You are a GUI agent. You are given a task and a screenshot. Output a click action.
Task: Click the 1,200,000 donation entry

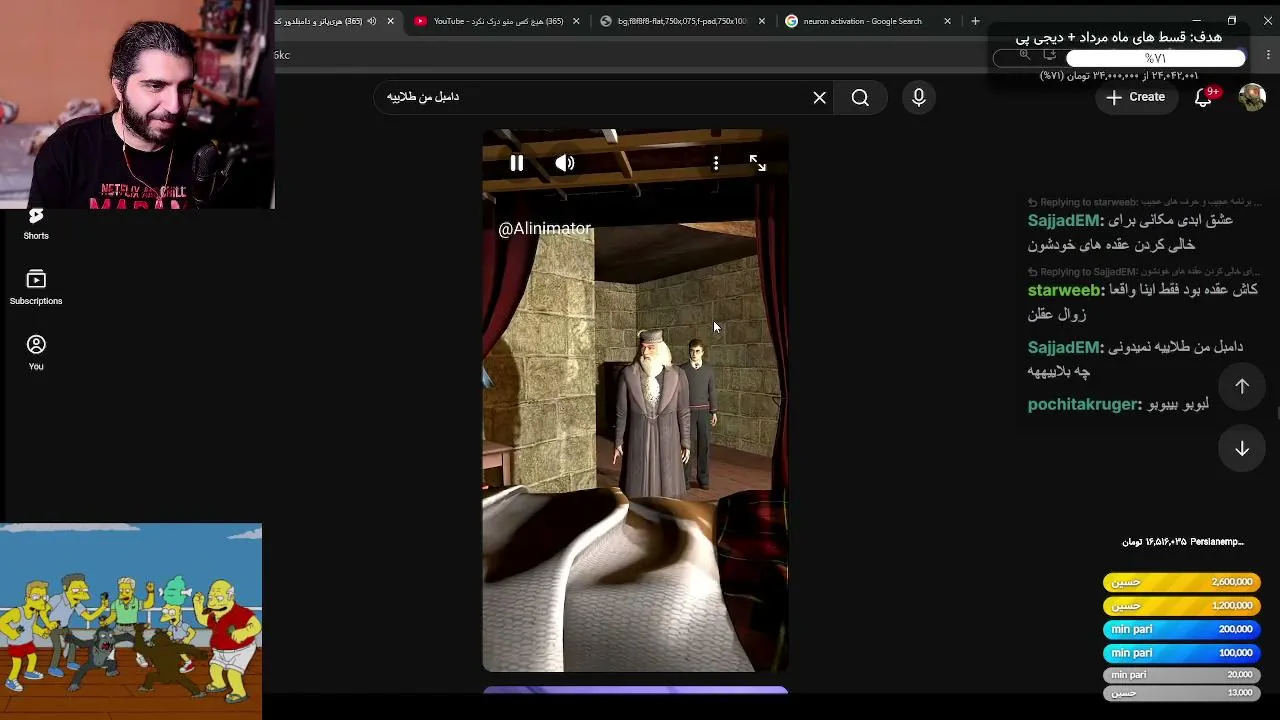click(1182, 606)
